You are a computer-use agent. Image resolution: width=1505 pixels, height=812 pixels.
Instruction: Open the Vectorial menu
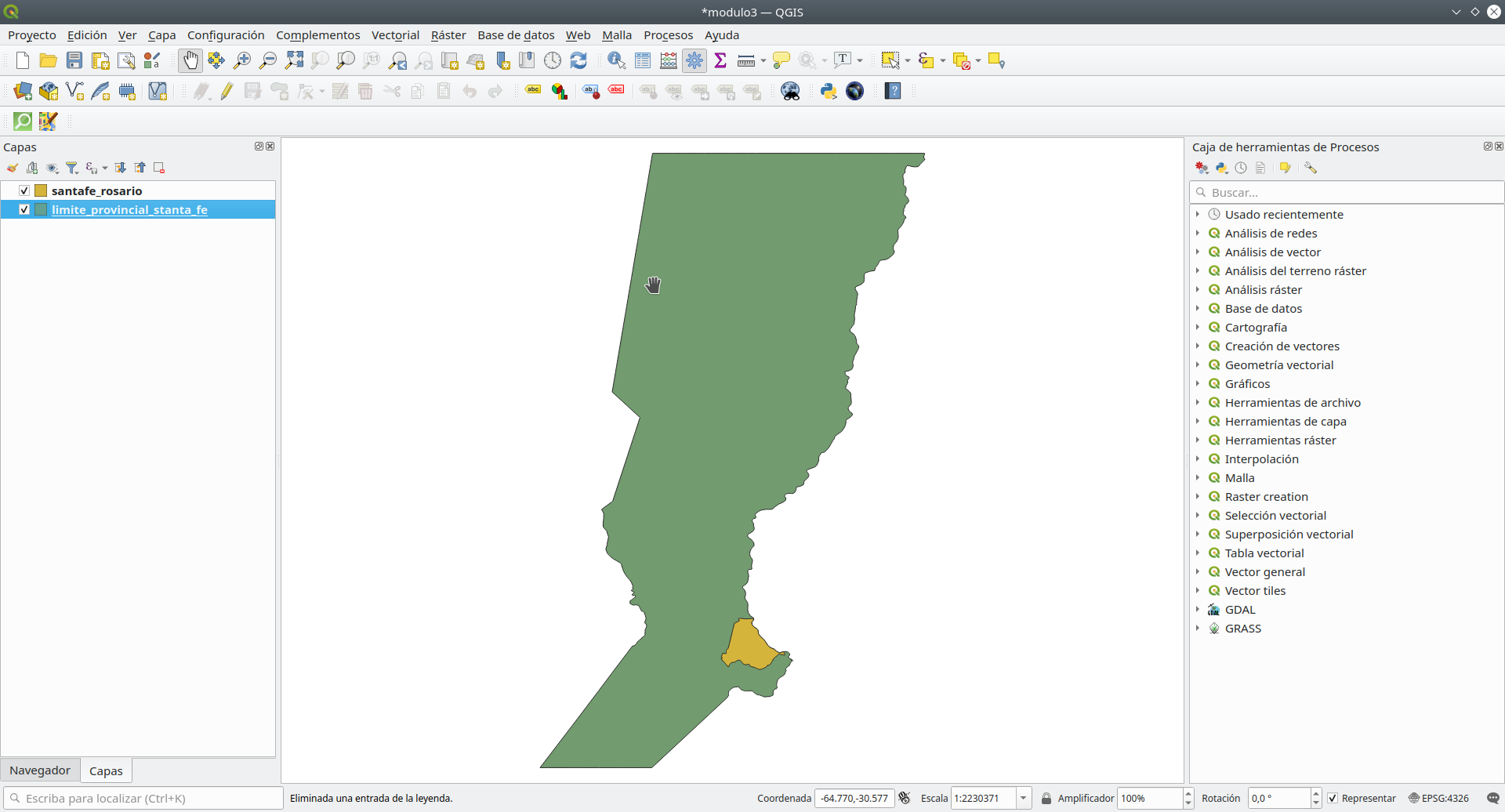pos(395,34)
